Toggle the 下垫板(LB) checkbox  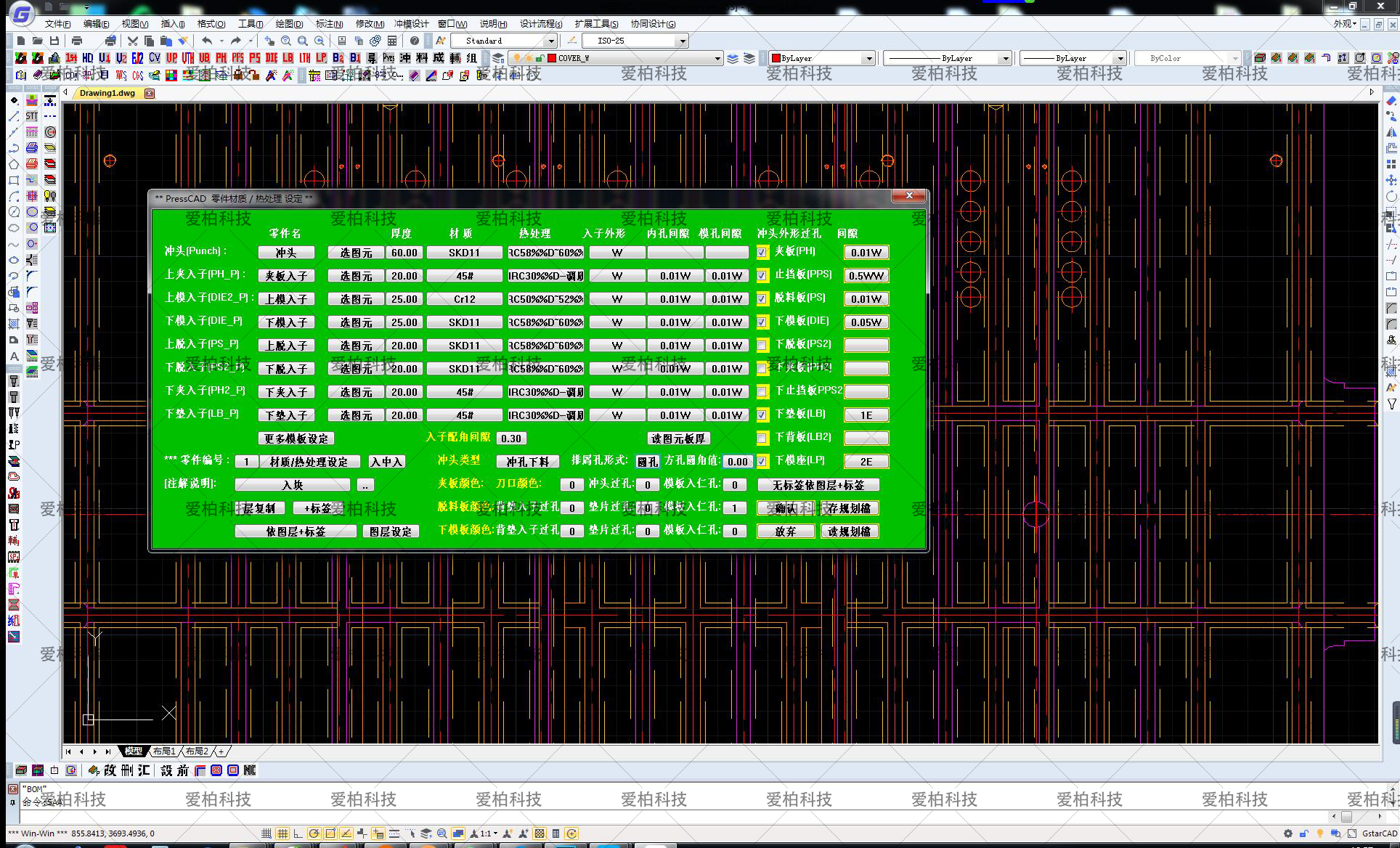pyautogui.click(x=762, y=415)
